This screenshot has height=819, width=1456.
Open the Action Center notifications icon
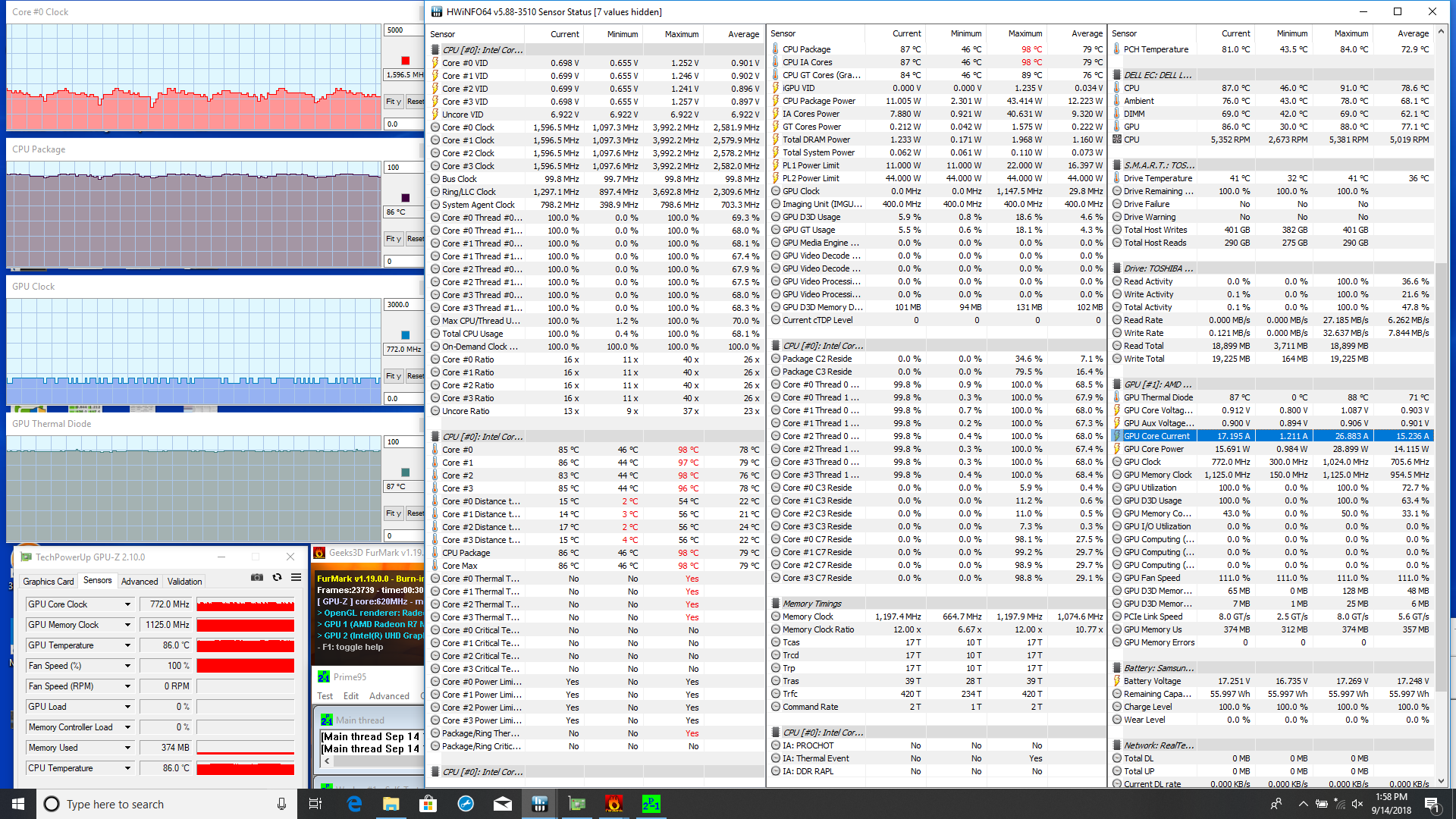point(1432,804)
